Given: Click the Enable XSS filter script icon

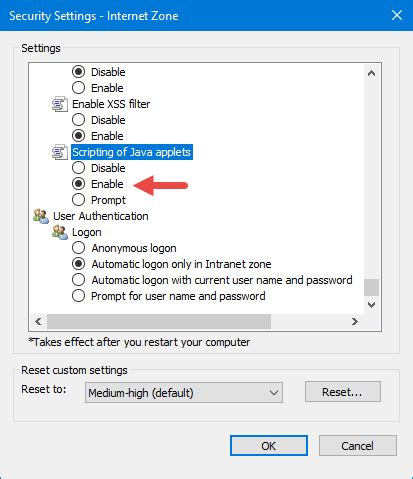Looking at the screenshot, I should click(60, 104).
